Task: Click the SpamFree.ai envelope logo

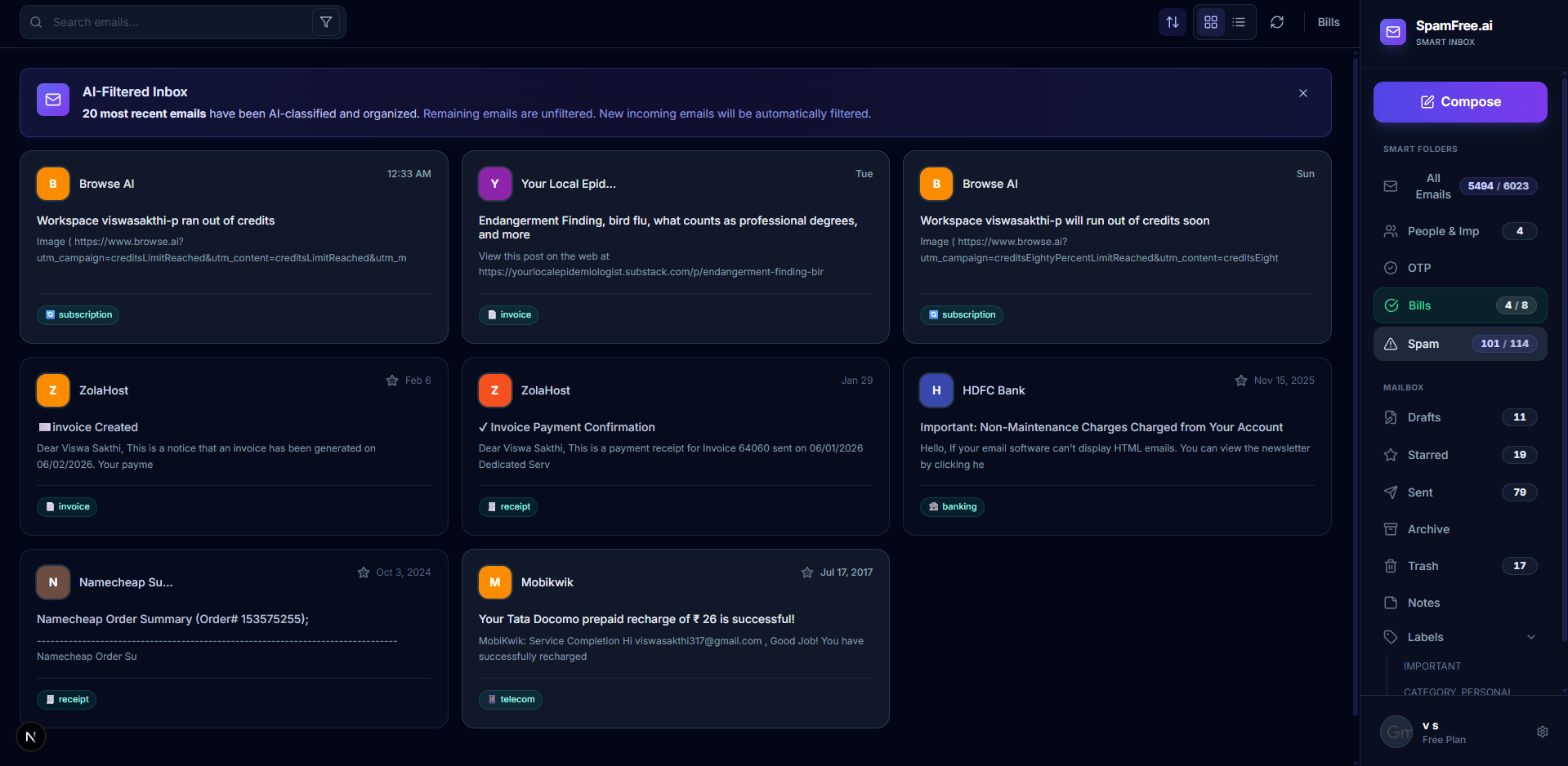Action: pyautogui.click(x=1393, y=32)
